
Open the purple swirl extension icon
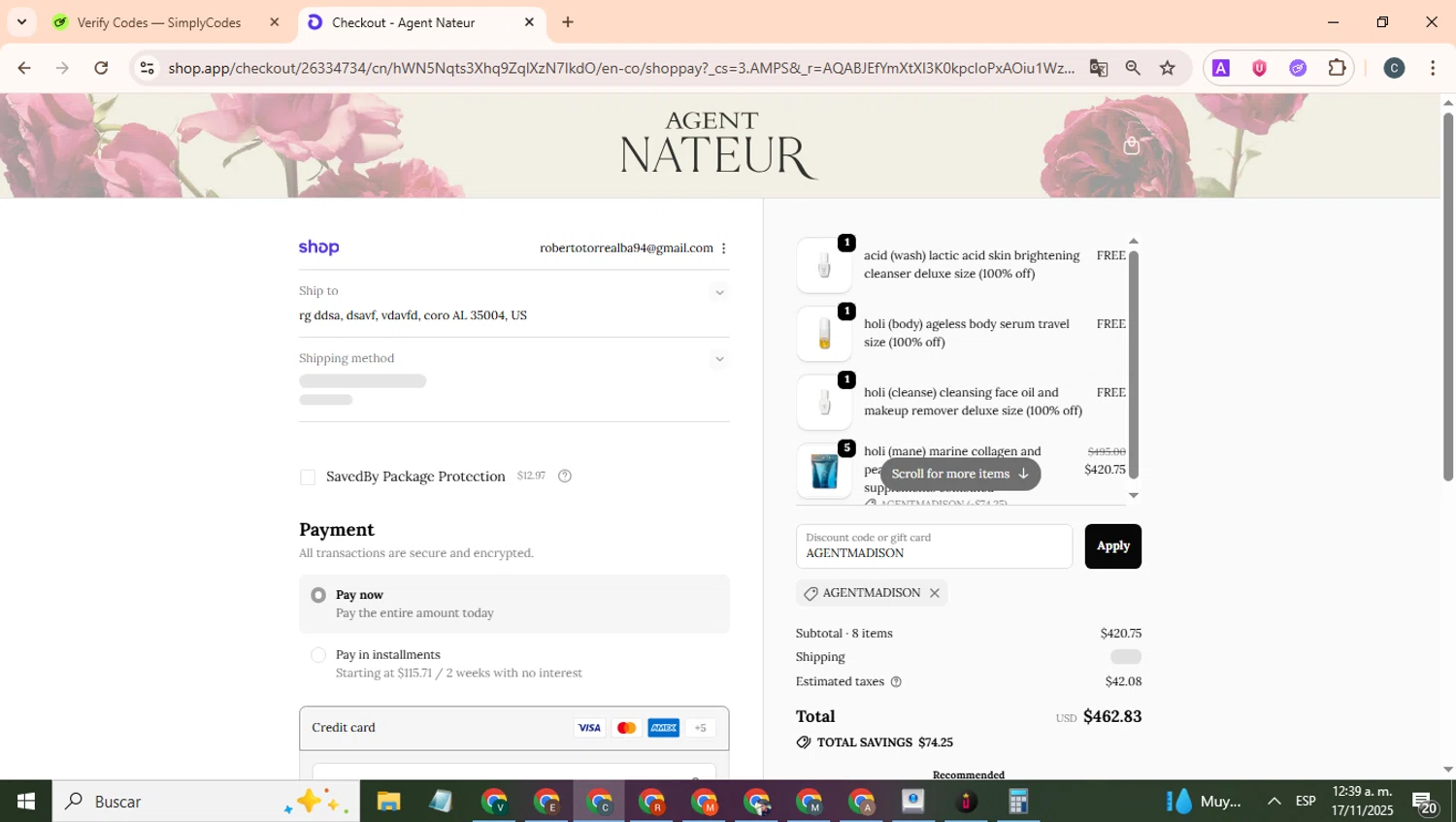(1298, 68)
